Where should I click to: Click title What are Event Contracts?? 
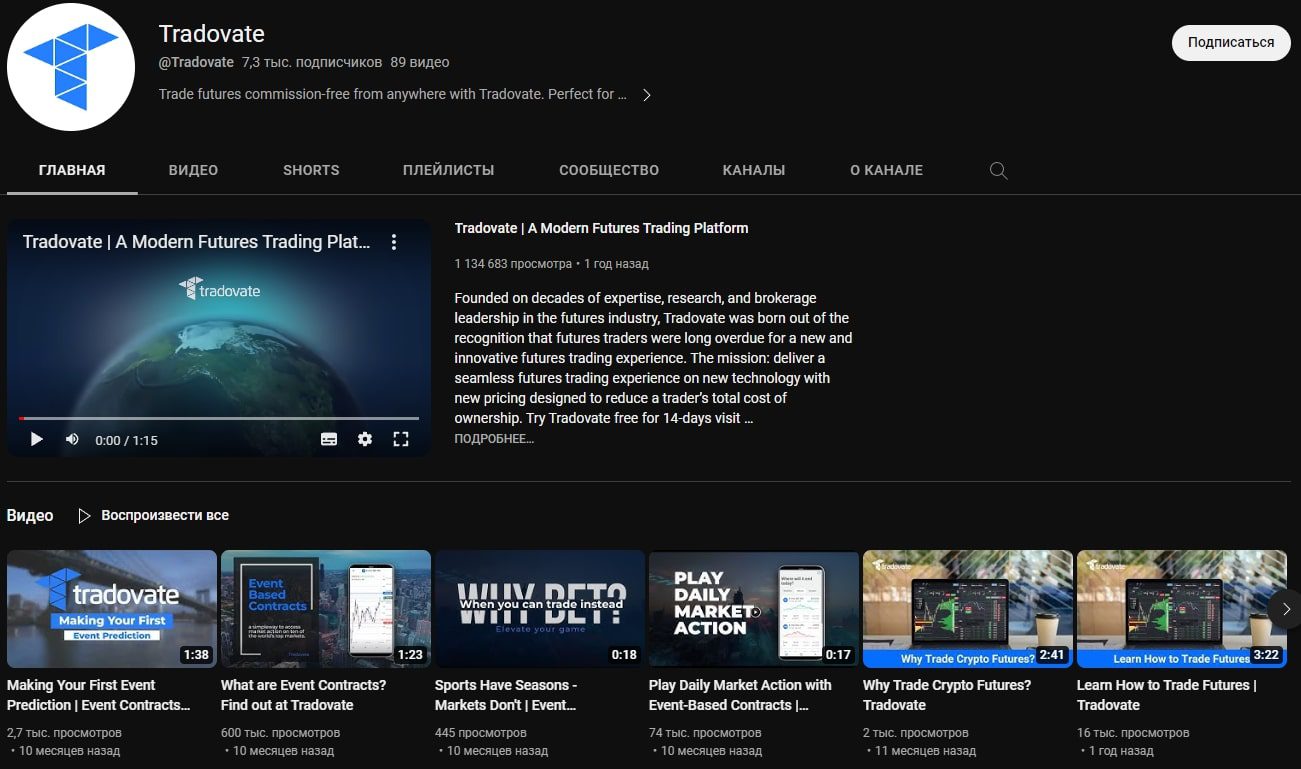304,695
